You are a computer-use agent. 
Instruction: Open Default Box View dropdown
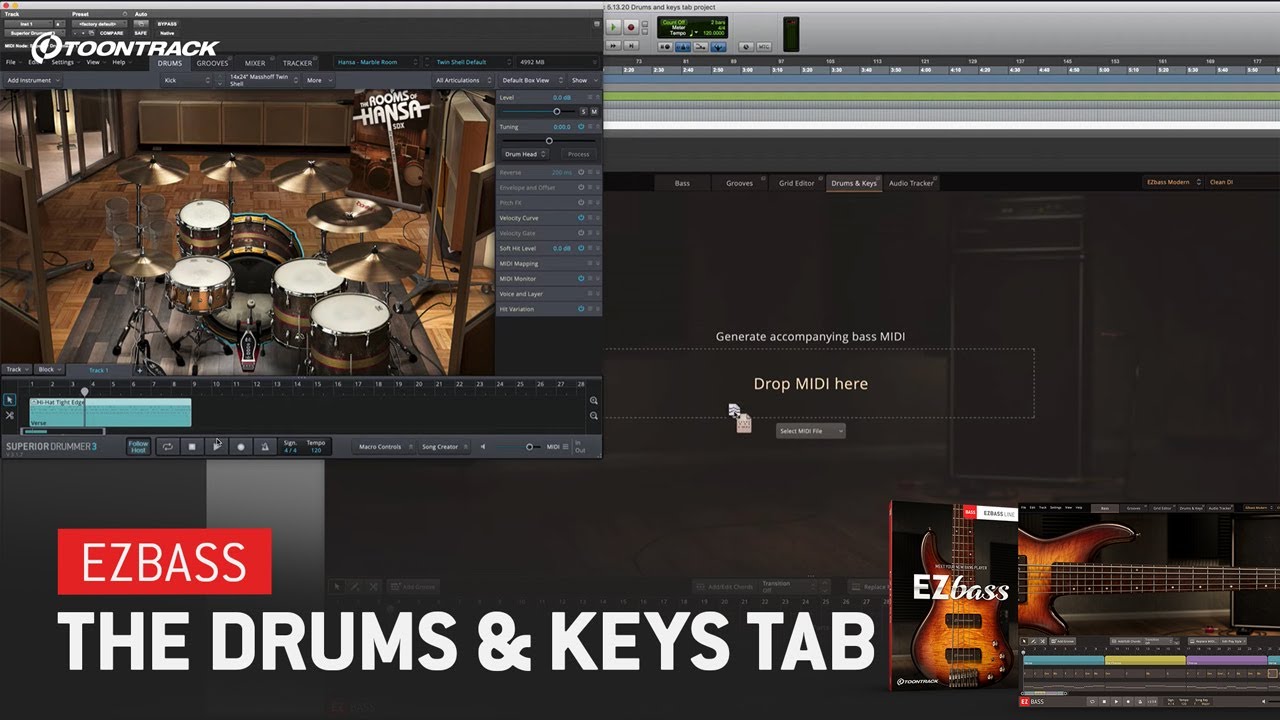pos(531,80)
